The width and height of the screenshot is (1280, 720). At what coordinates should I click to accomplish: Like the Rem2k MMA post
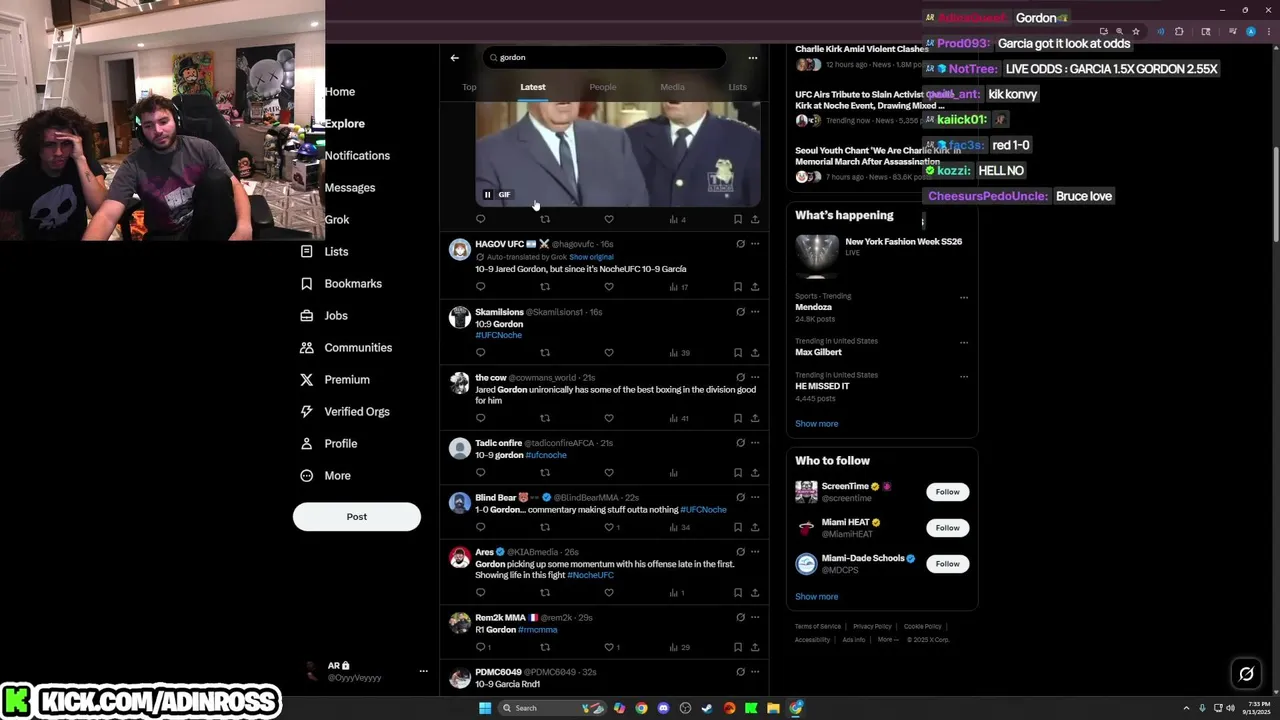click(x=611, y=648)
